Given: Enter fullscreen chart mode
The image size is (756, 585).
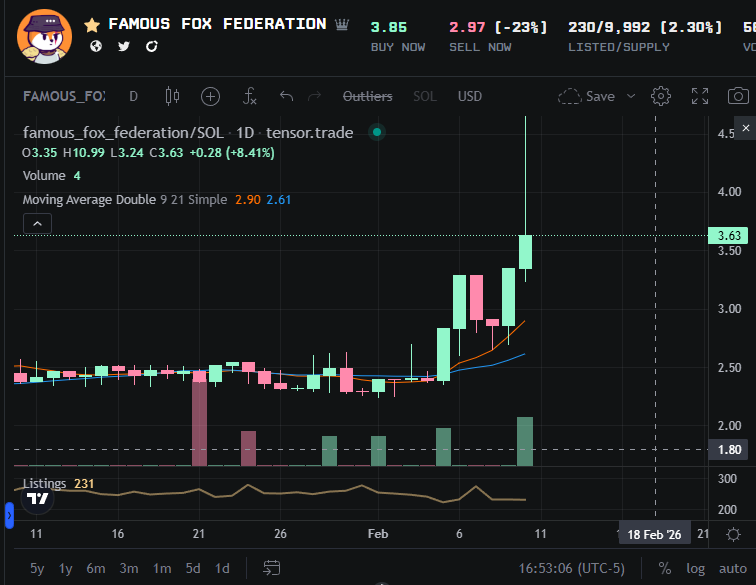Looking at the screenshot, I should (x=700, y=96).
